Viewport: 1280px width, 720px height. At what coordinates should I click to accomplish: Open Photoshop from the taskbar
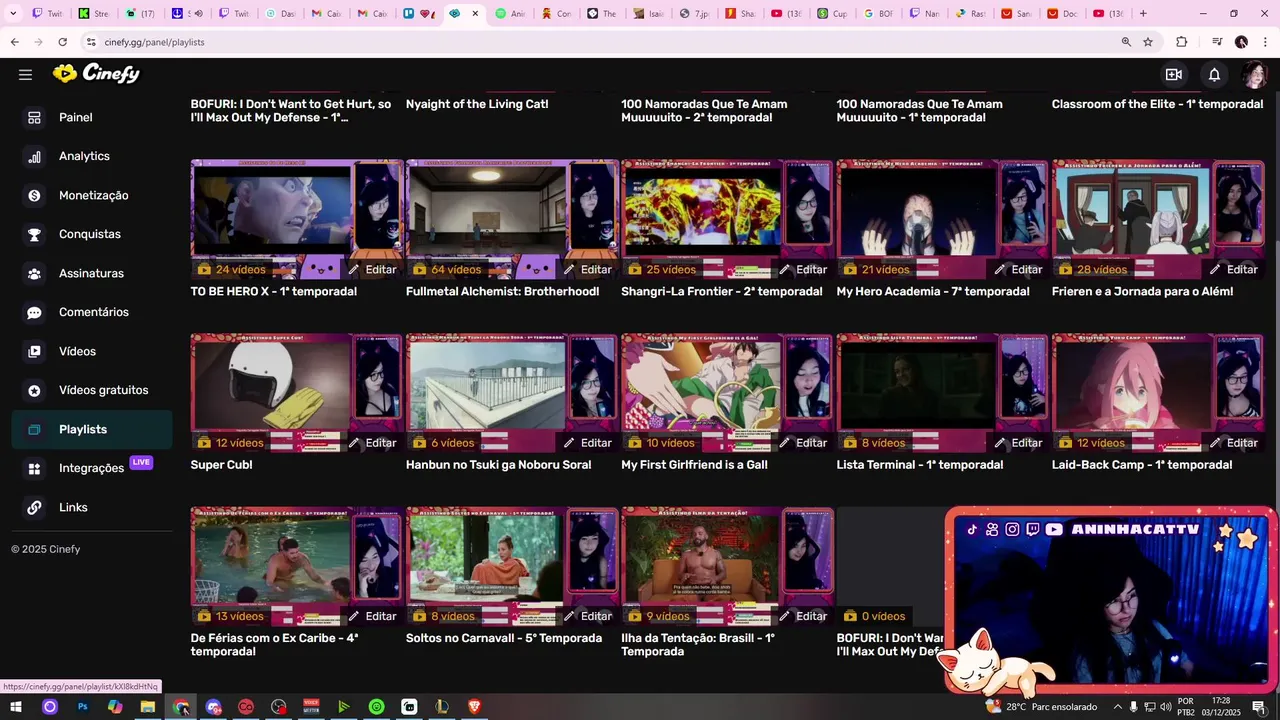click(82, 707)
